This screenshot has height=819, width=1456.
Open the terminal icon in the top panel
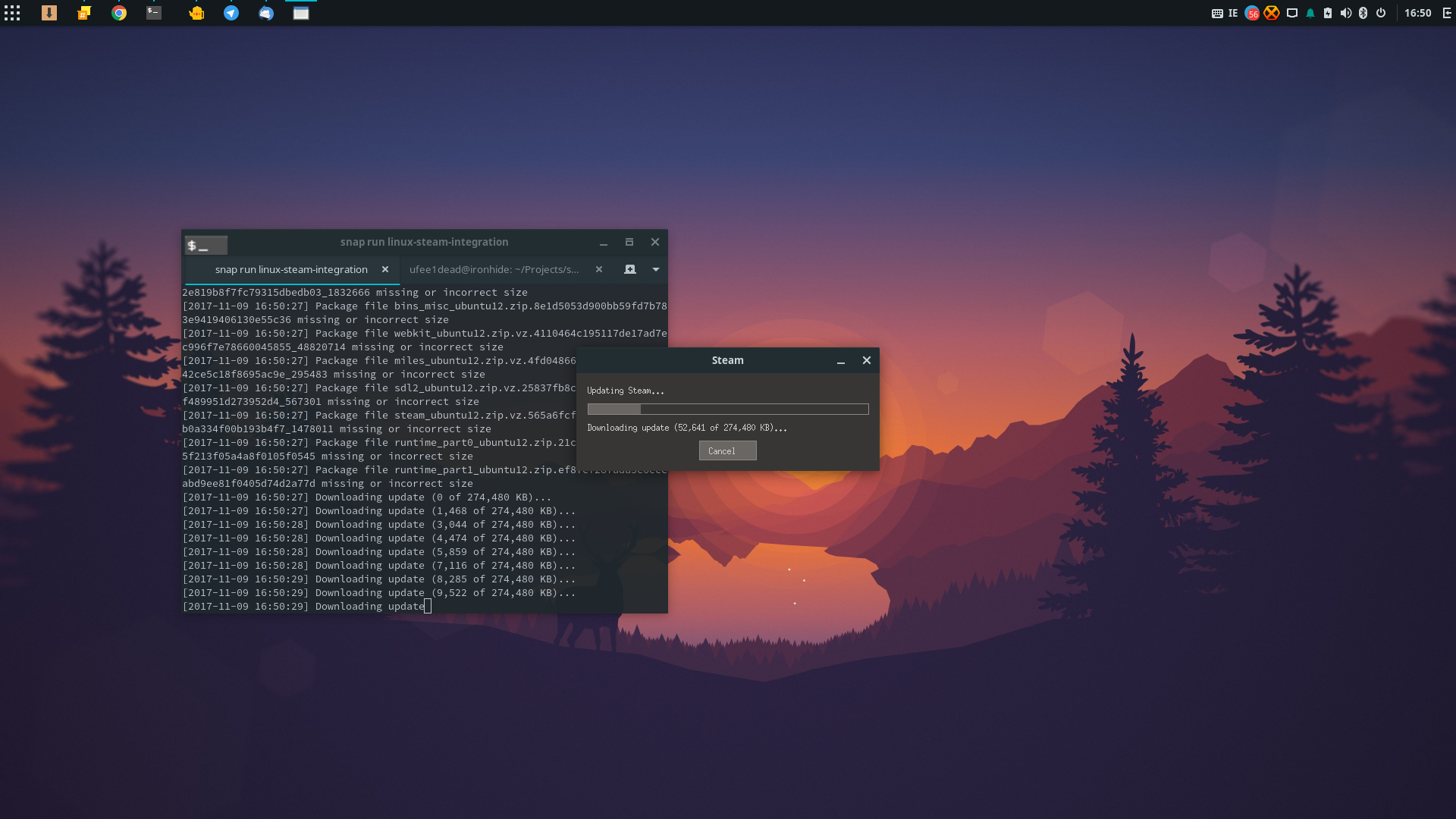154,13
